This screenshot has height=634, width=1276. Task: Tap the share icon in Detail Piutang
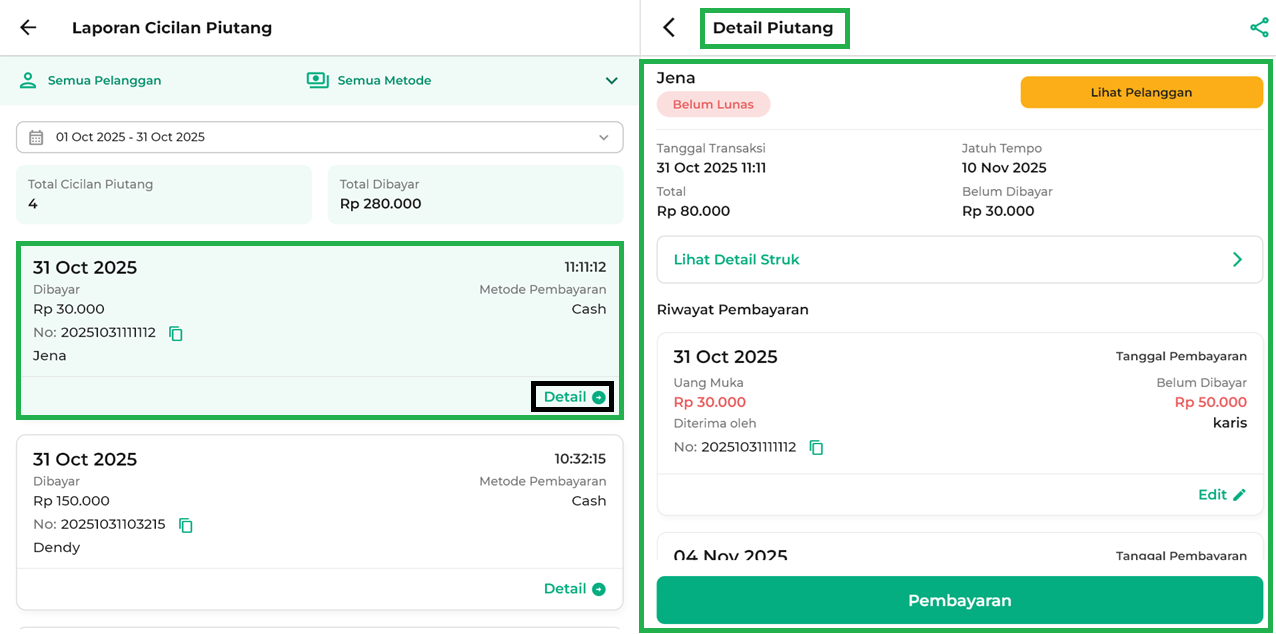click(1259, 28)
